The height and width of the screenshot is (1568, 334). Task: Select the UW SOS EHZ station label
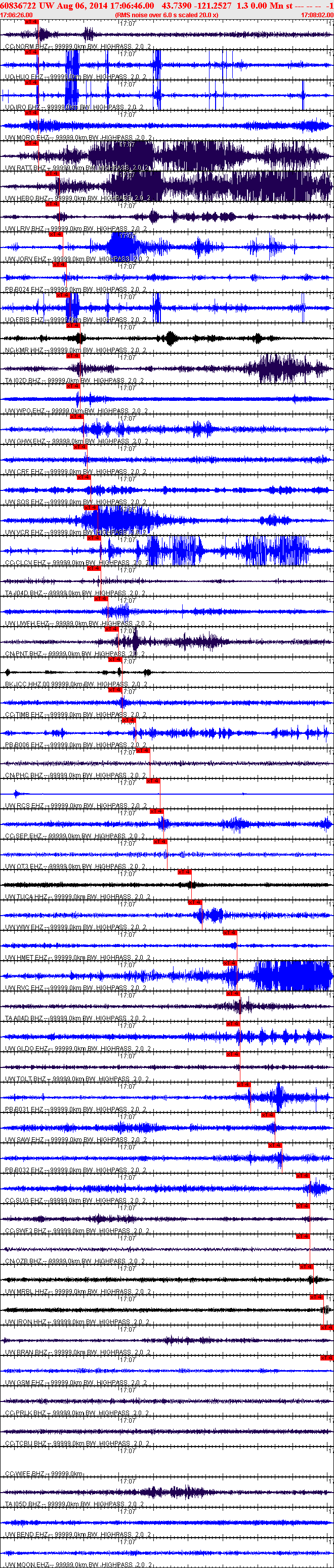coord(75,503)
